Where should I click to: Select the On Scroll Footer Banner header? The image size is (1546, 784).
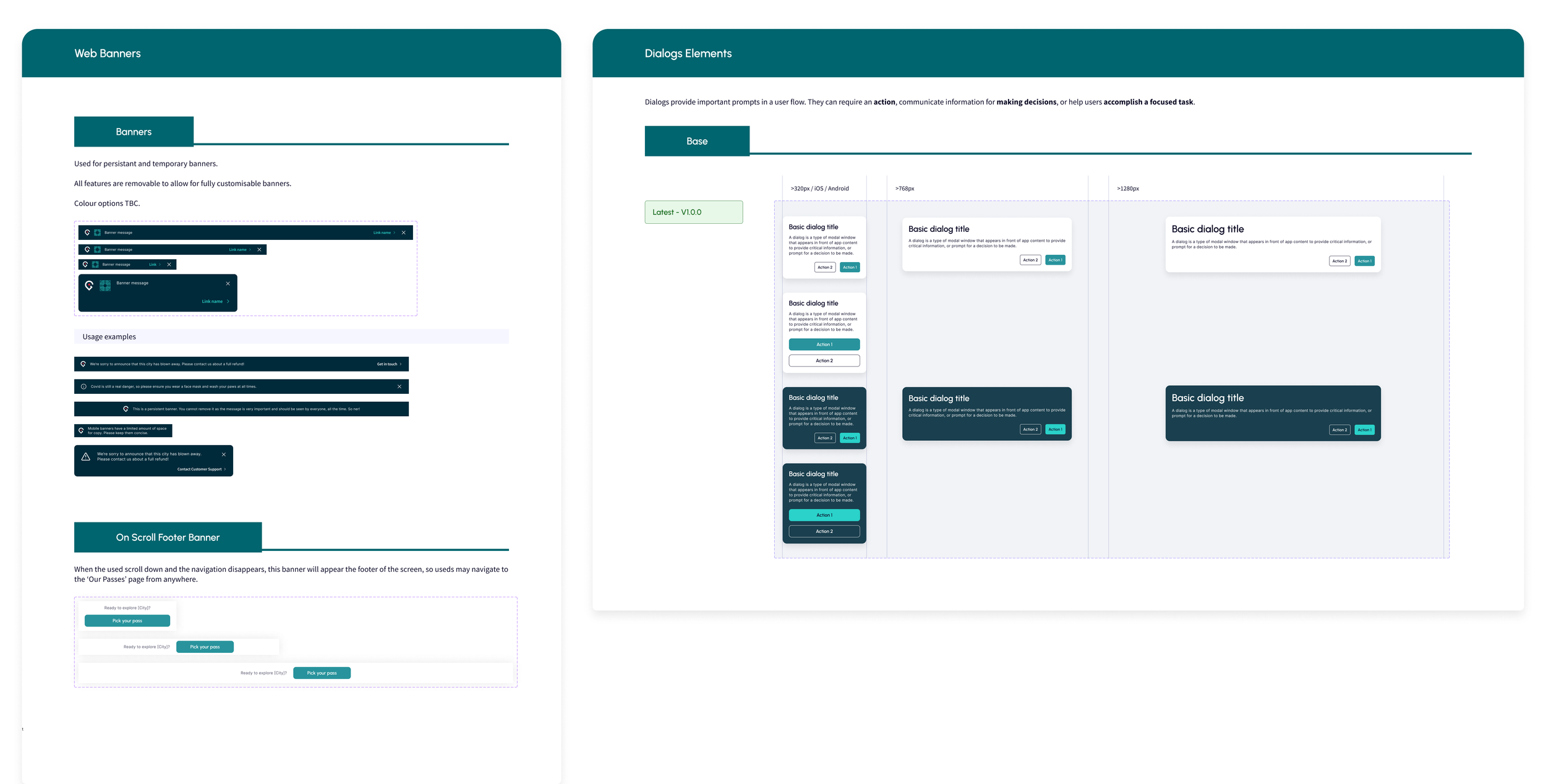pos(168,537)
